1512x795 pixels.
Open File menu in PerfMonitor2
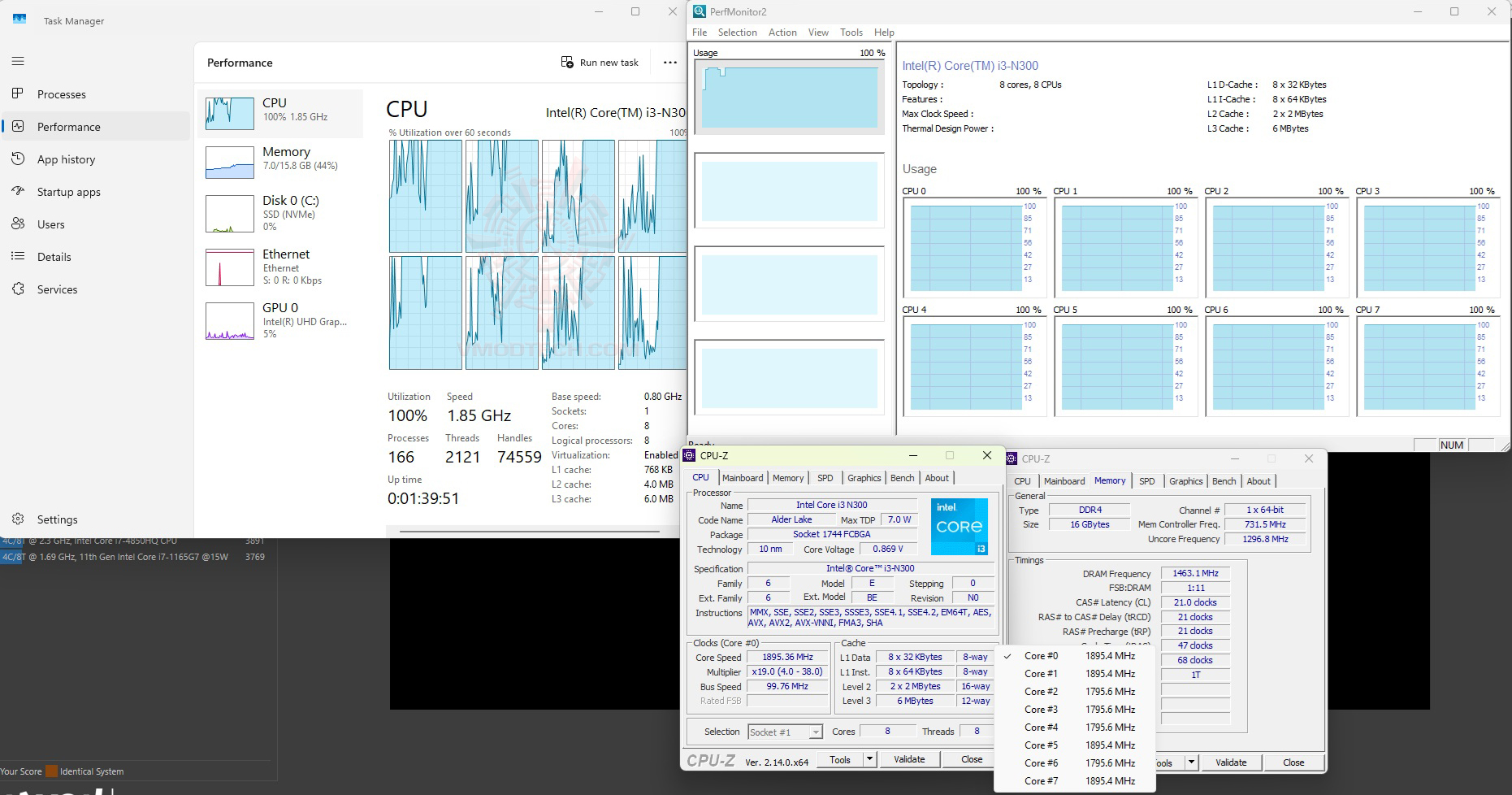700,33
